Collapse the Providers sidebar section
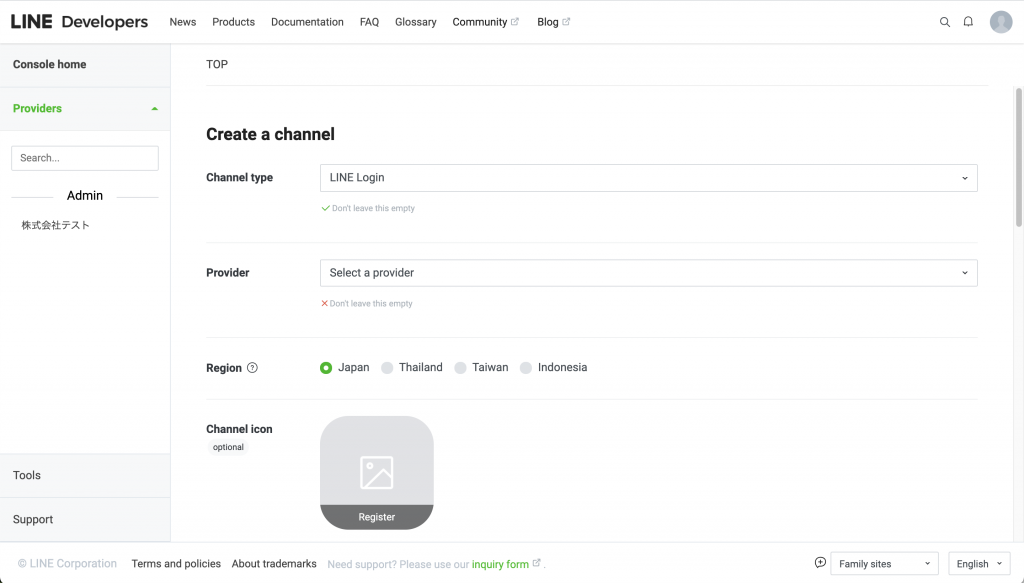 click(85, 108)
